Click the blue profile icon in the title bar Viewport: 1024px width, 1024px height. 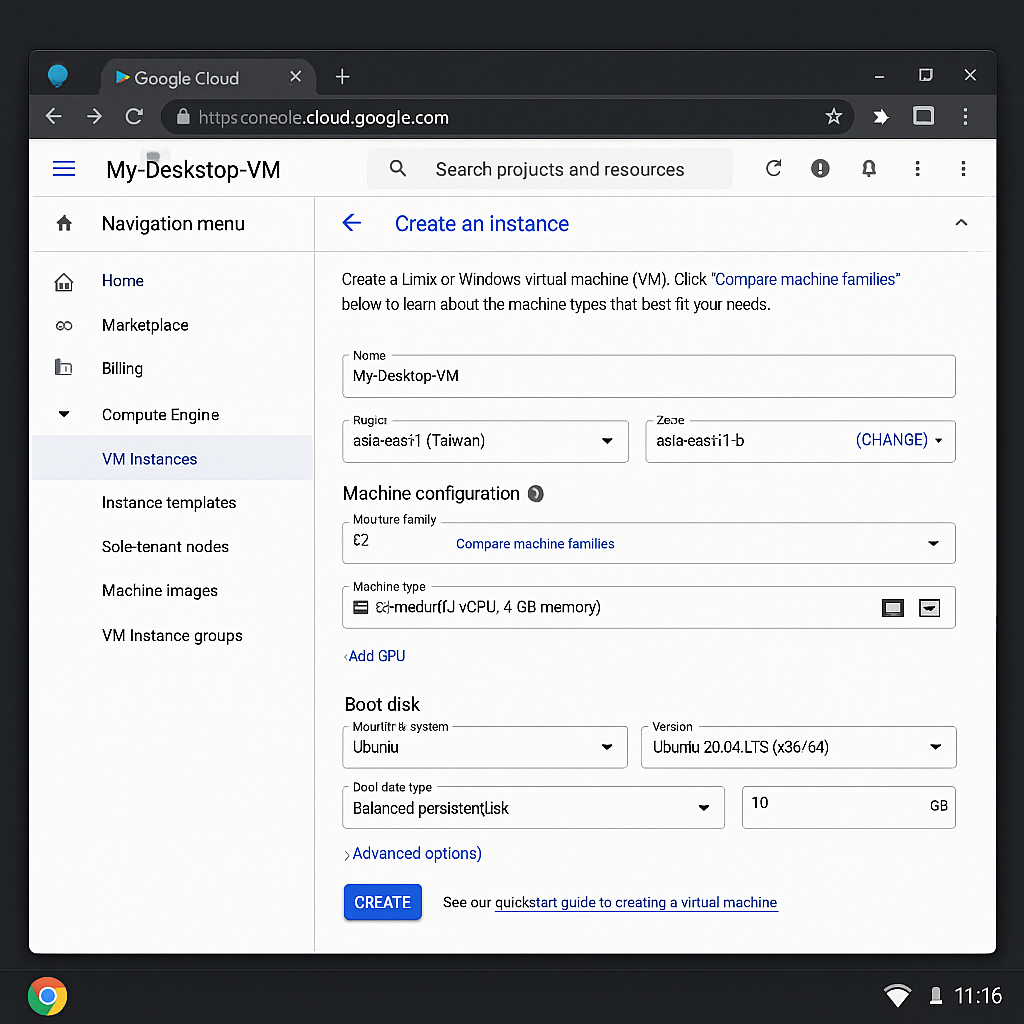[x=58, y=76]
